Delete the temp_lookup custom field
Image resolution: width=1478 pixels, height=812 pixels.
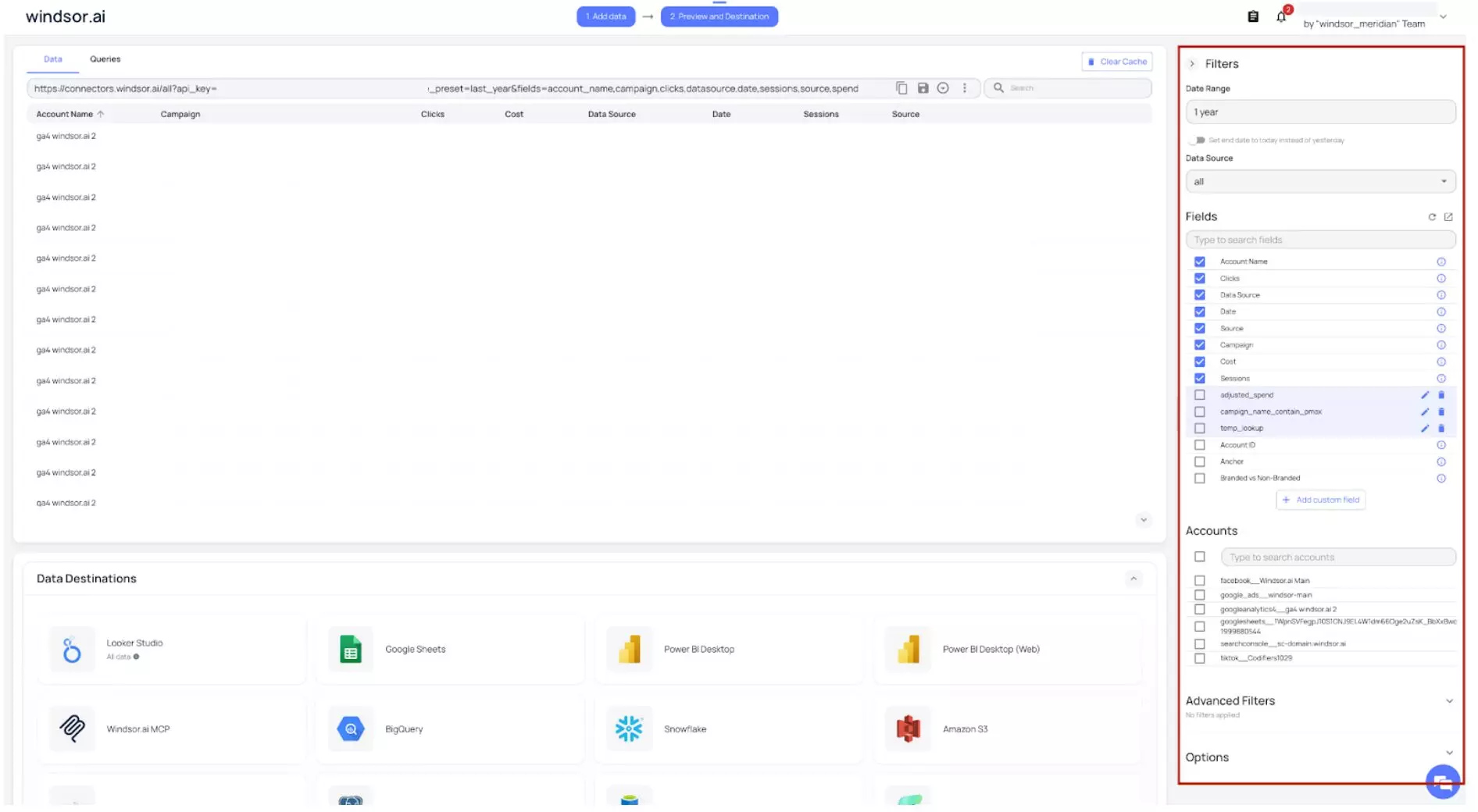click(x=1441, y=429)
